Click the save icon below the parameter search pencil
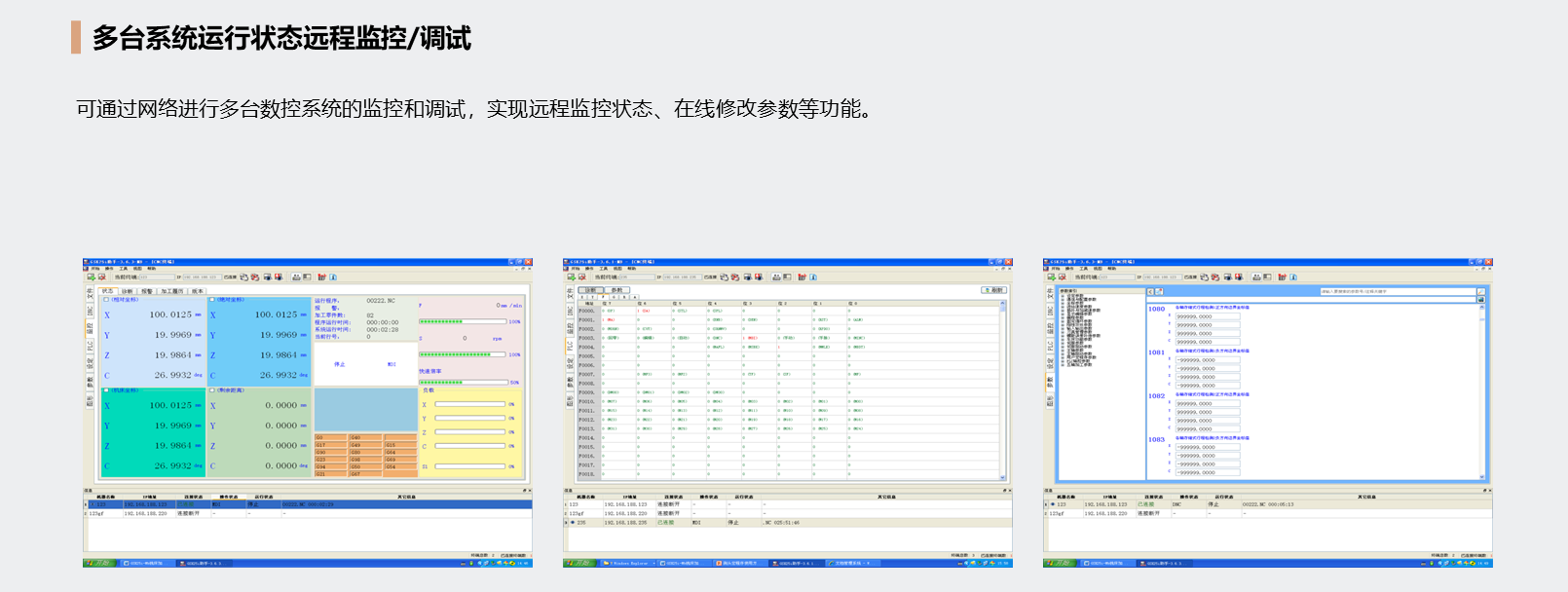 (1481, 300)
